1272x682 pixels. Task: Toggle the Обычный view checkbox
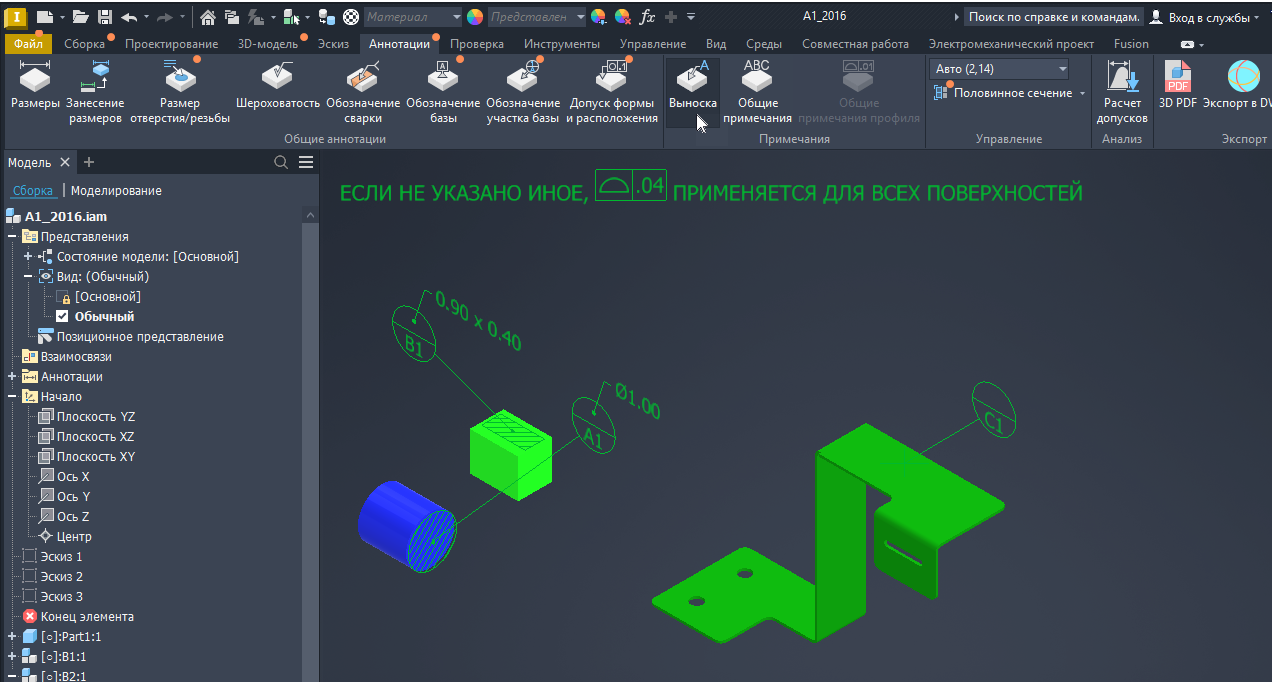point(62,317)
